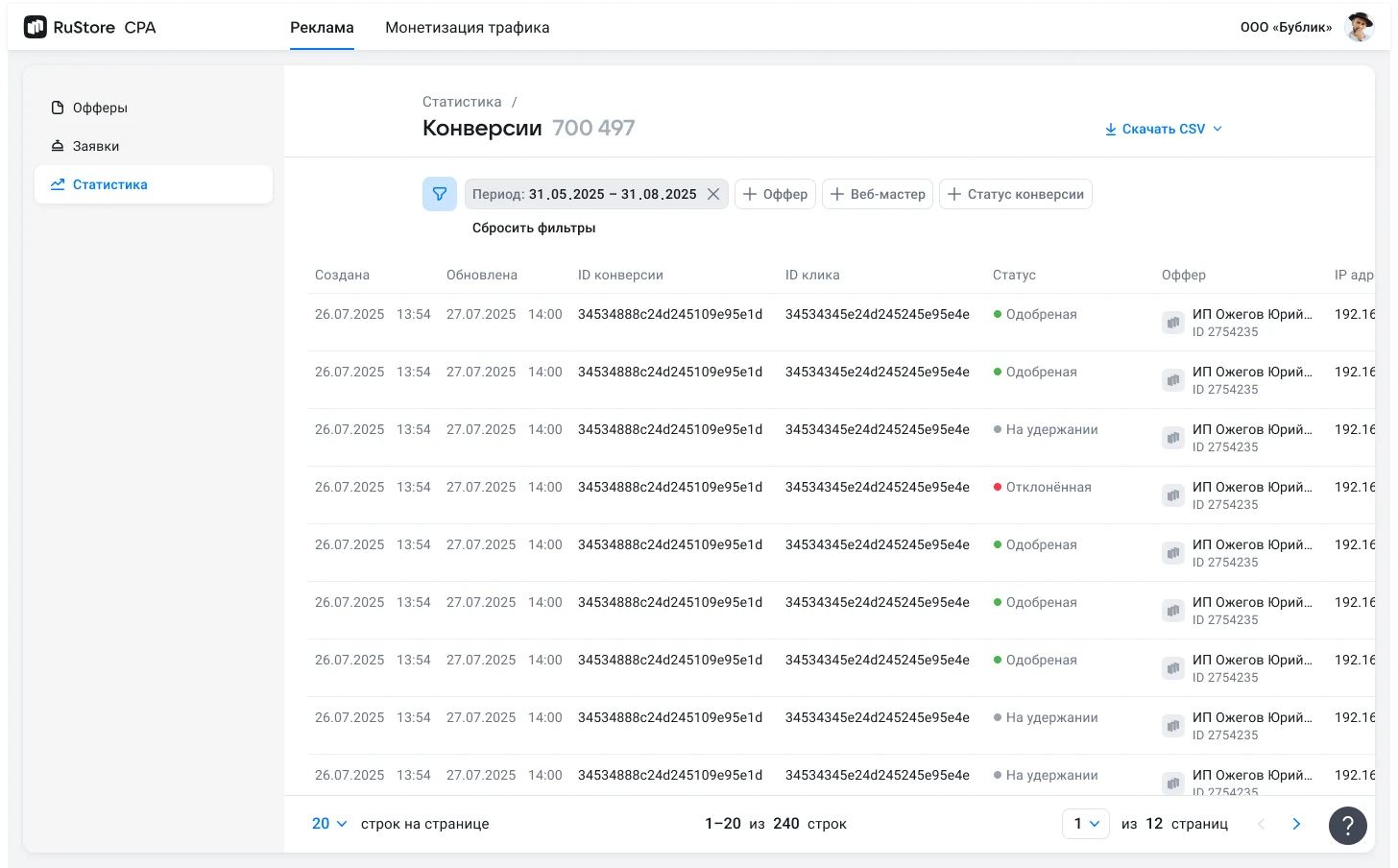Click the offer icon in first row
The height and width of the screenshot is (868, 1398).
click(x=1172, y=323)
